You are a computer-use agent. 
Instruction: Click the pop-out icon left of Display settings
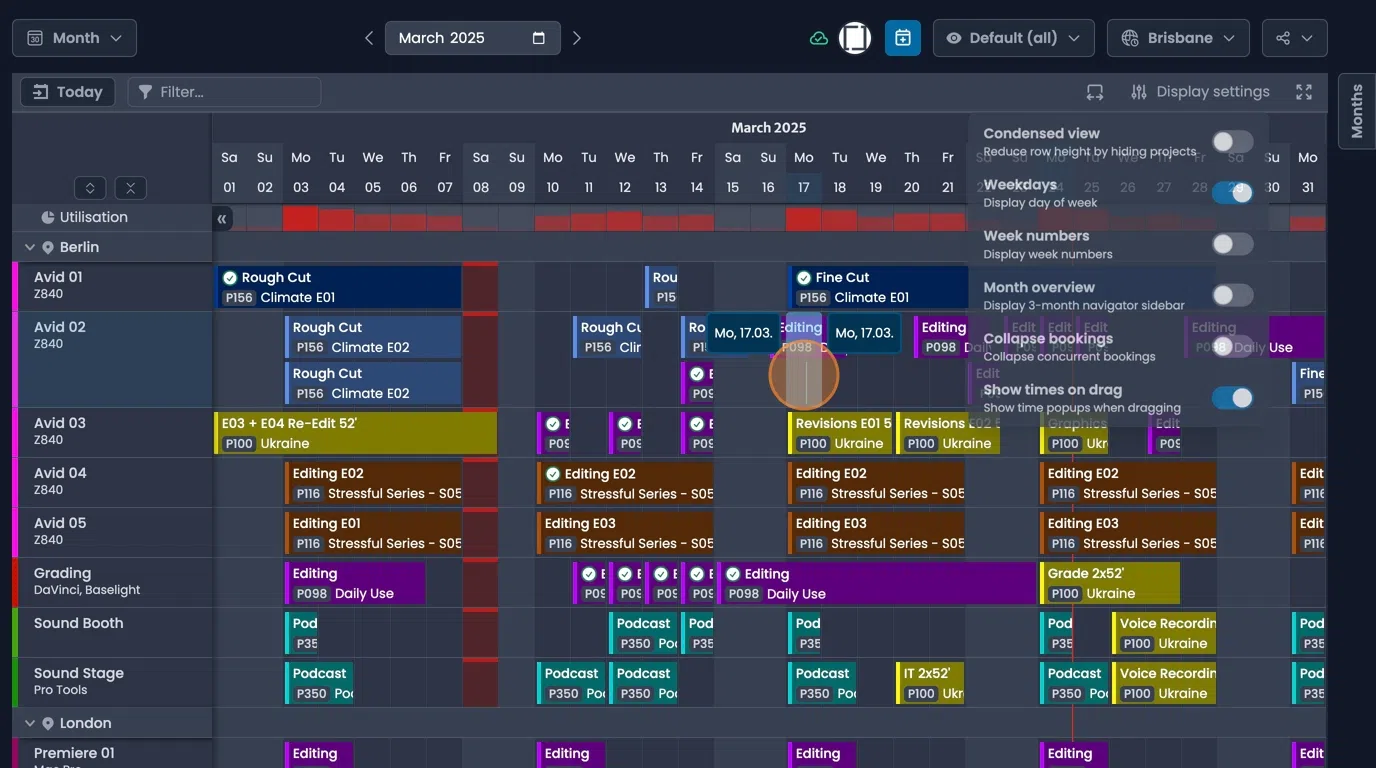pyautogui.click(x=1094, y=91)
